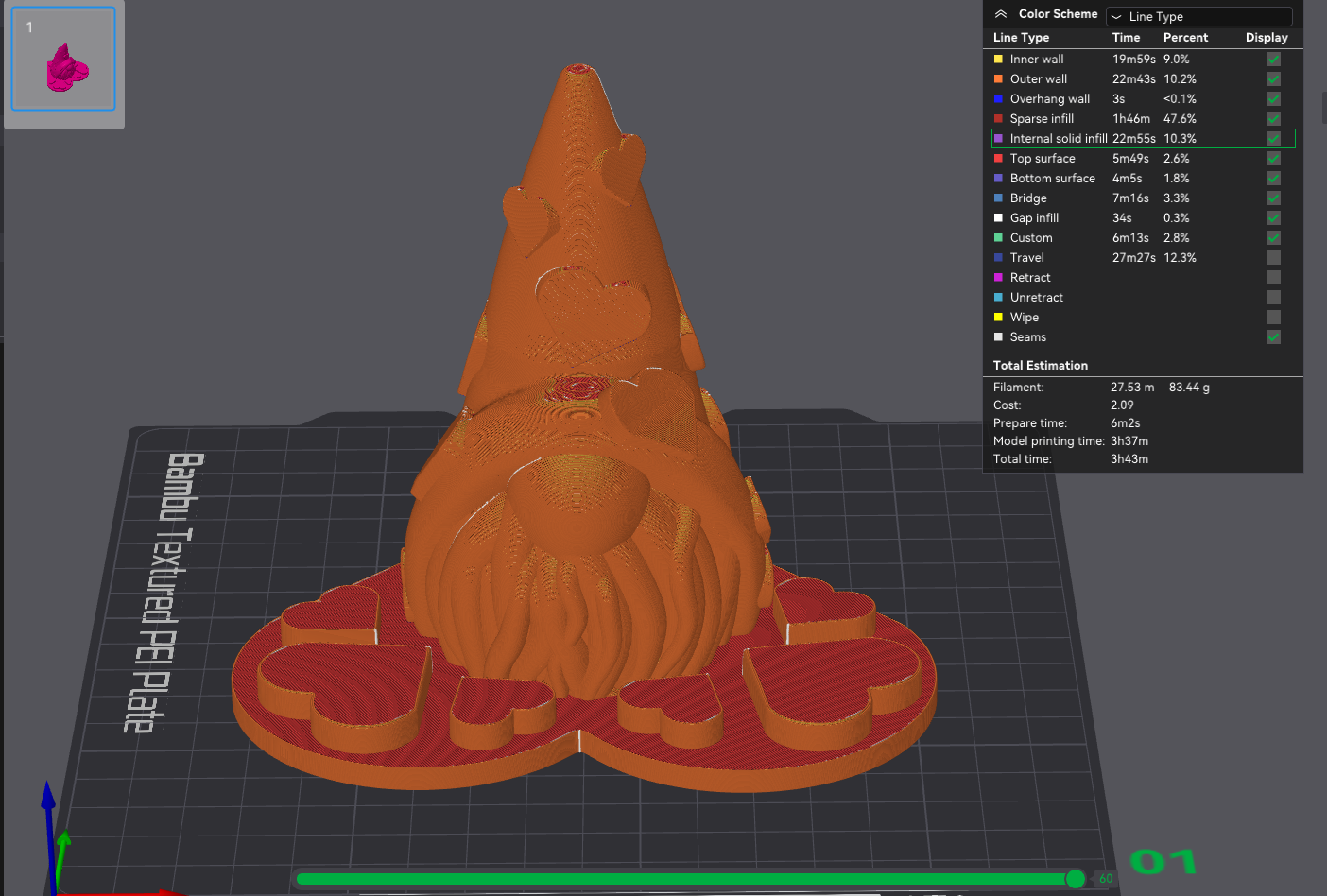The width and height of the screenshot is (1327, 896).
Task: Toggle Bottom surface display checkbox
Action: pyautogui.click(x=1273, y=178)
